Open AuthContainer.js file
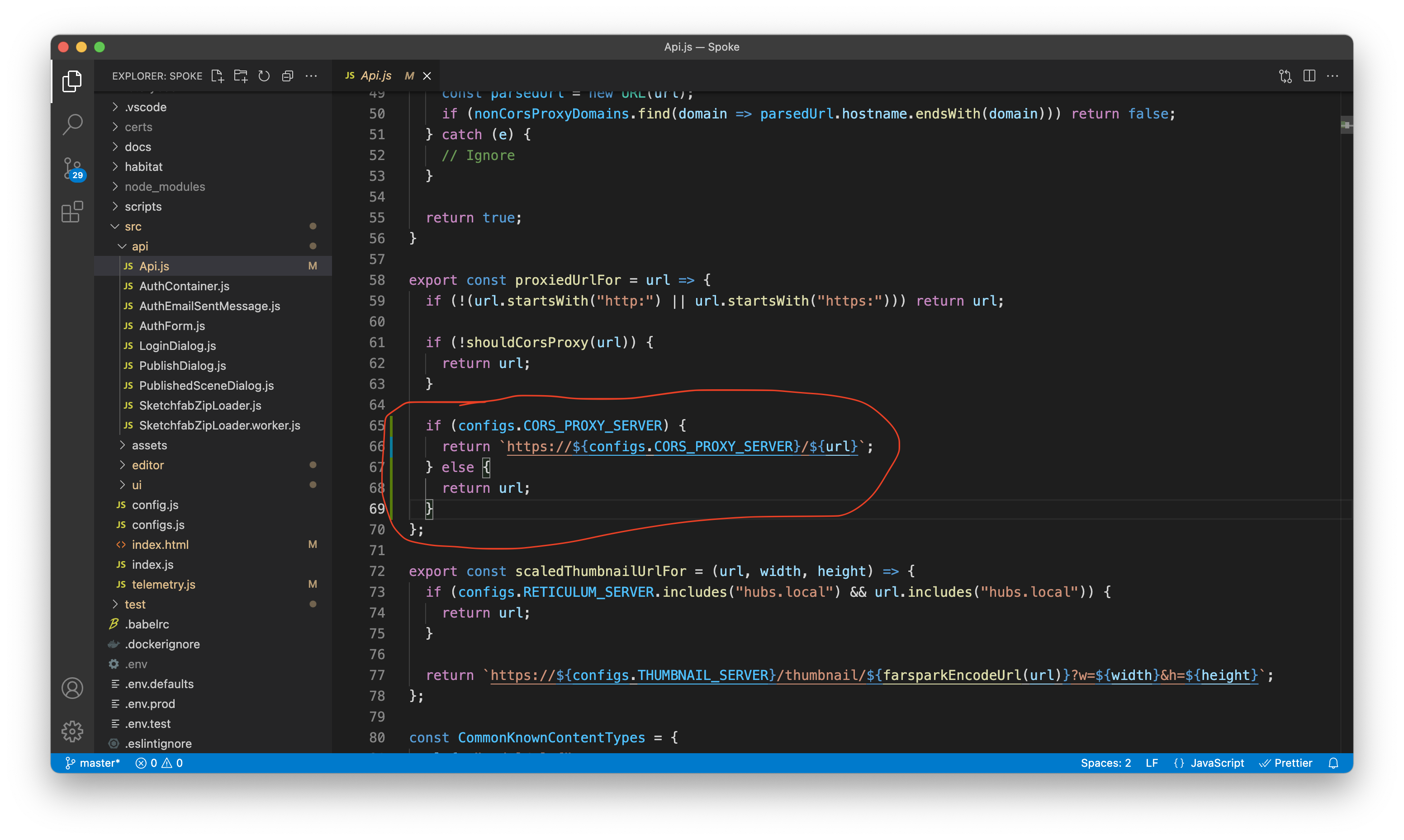Screen dimensions: 1404x840 [x=213, y=286]
